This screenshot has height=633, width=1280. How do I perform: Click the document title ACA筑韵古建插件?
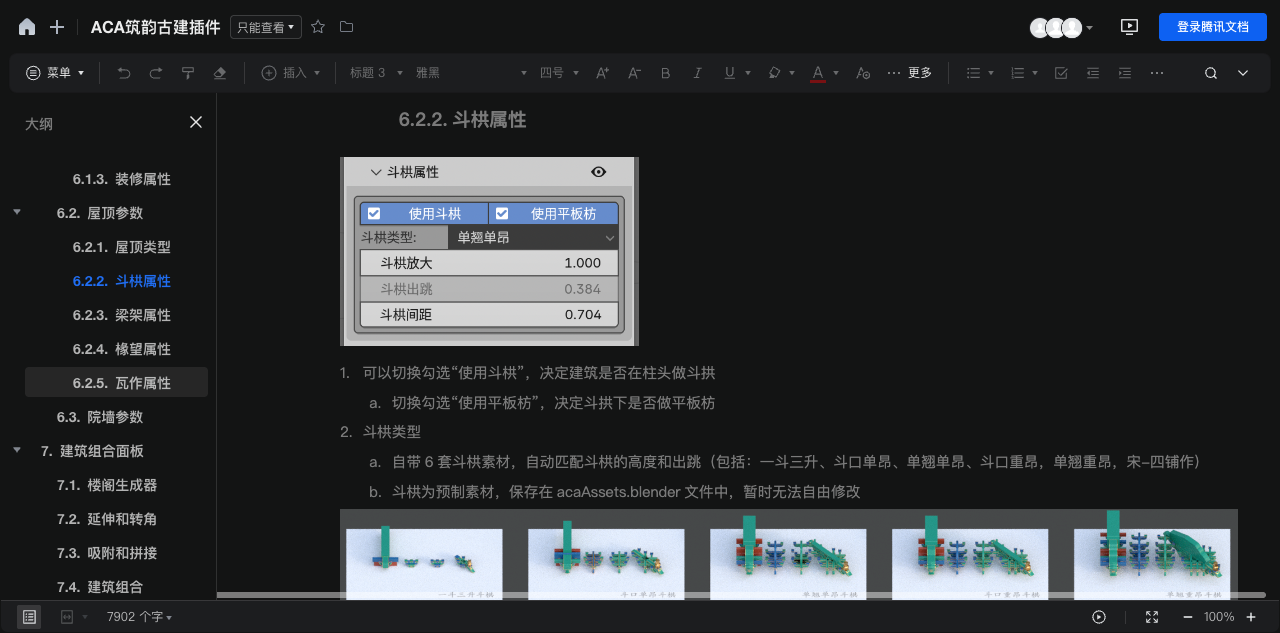(155, 27)
